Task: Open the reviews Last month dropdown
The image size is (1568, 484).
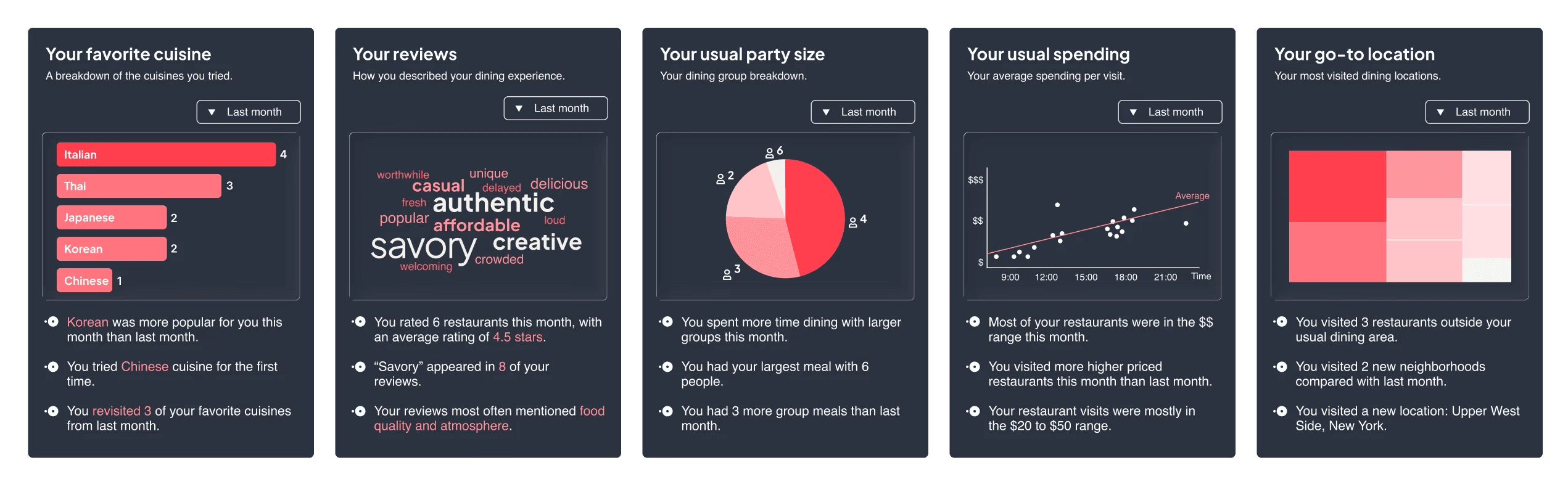Action: tap(556, 108)
